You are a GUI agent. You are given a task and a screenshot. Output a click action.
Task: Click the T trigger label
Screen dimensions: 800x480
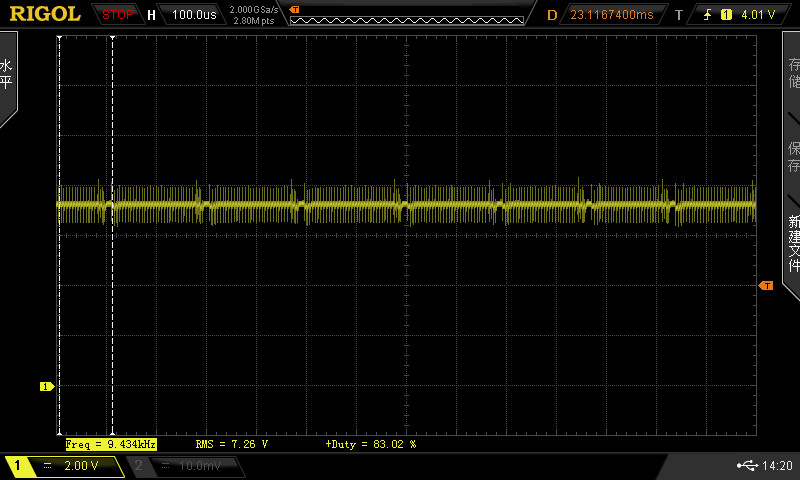(679, 15)
